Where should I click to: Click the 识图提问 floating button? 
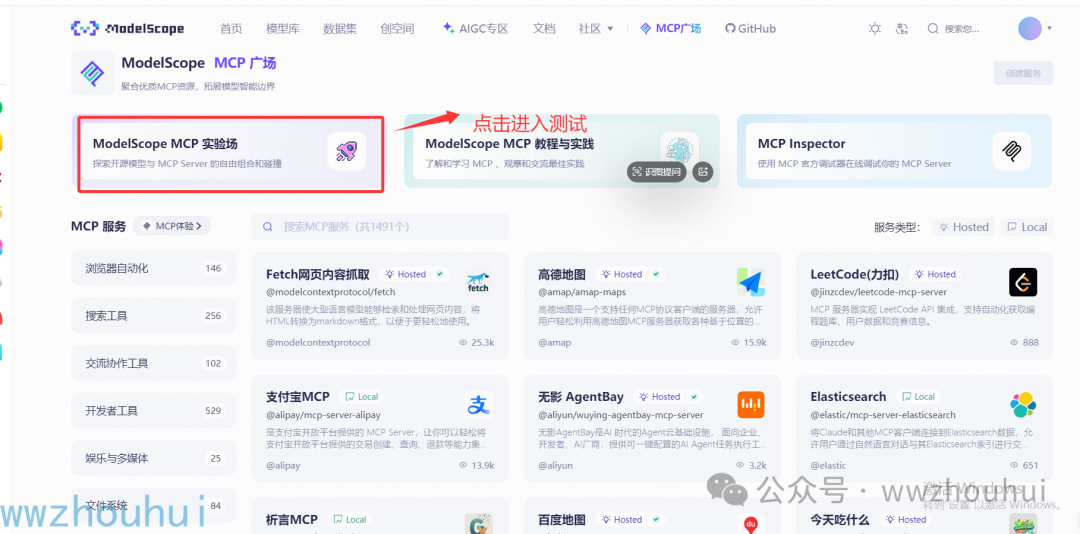pyautogui.click(x=657, y=172)
